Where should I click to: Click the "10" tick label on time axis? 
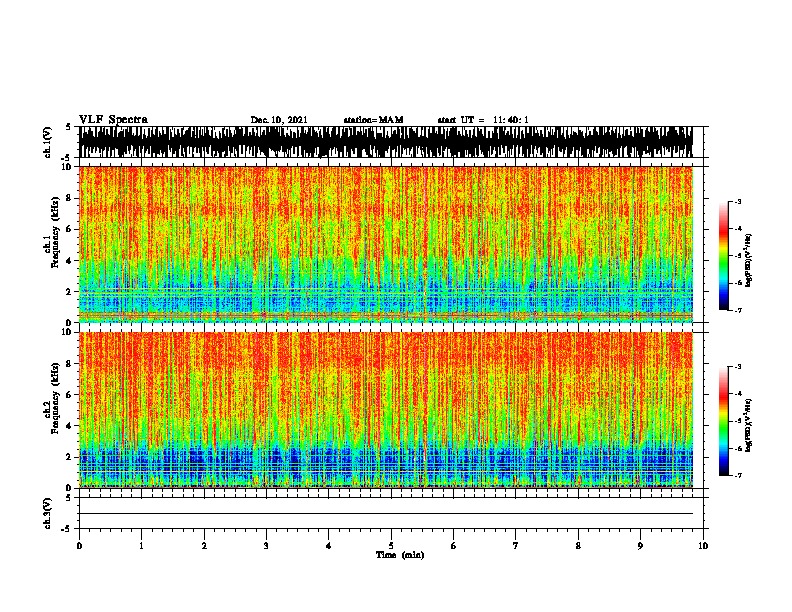point(703,546)
